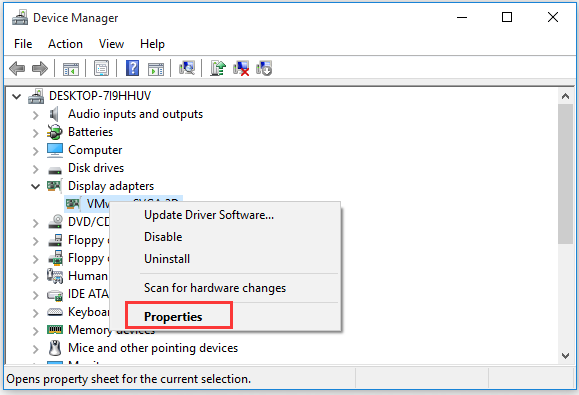Choose Uninstall from the context menu
Viewport: 579px width, 395px height.
226,259
